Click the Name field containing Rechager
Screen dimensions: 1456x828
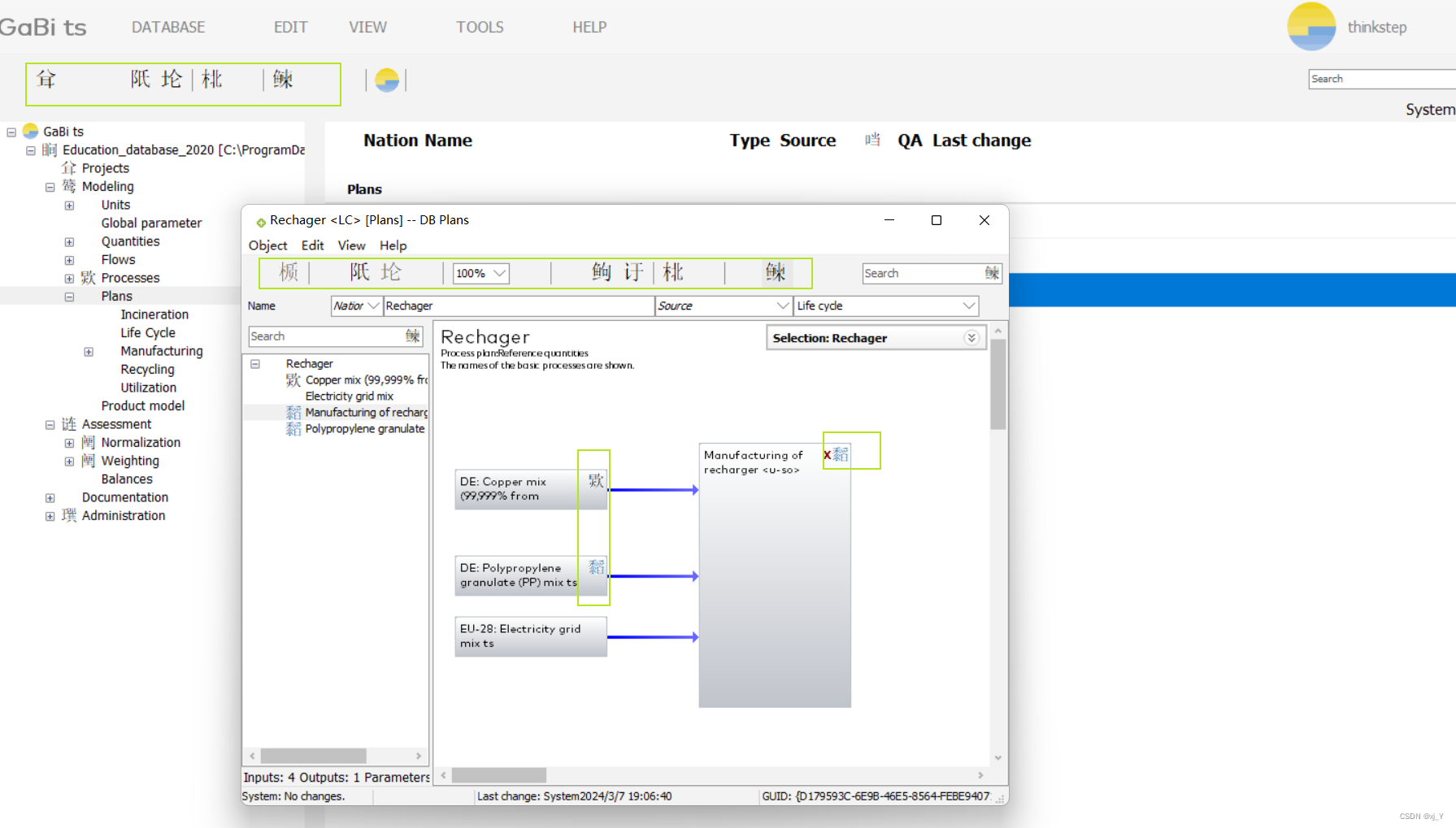click(519, 306)
